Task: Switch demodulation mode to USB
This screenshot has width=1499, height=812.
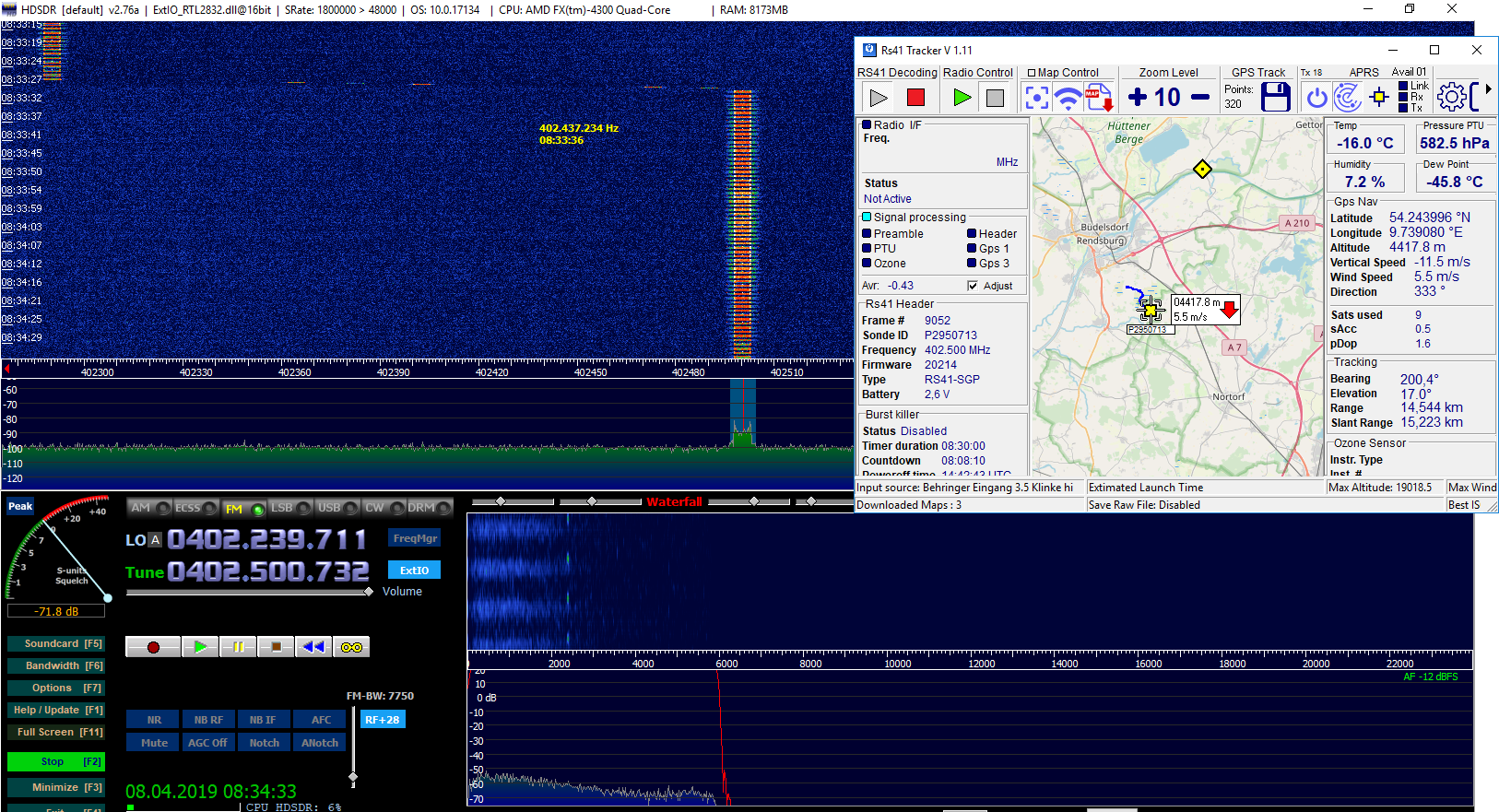Action: tap(329, 508)
